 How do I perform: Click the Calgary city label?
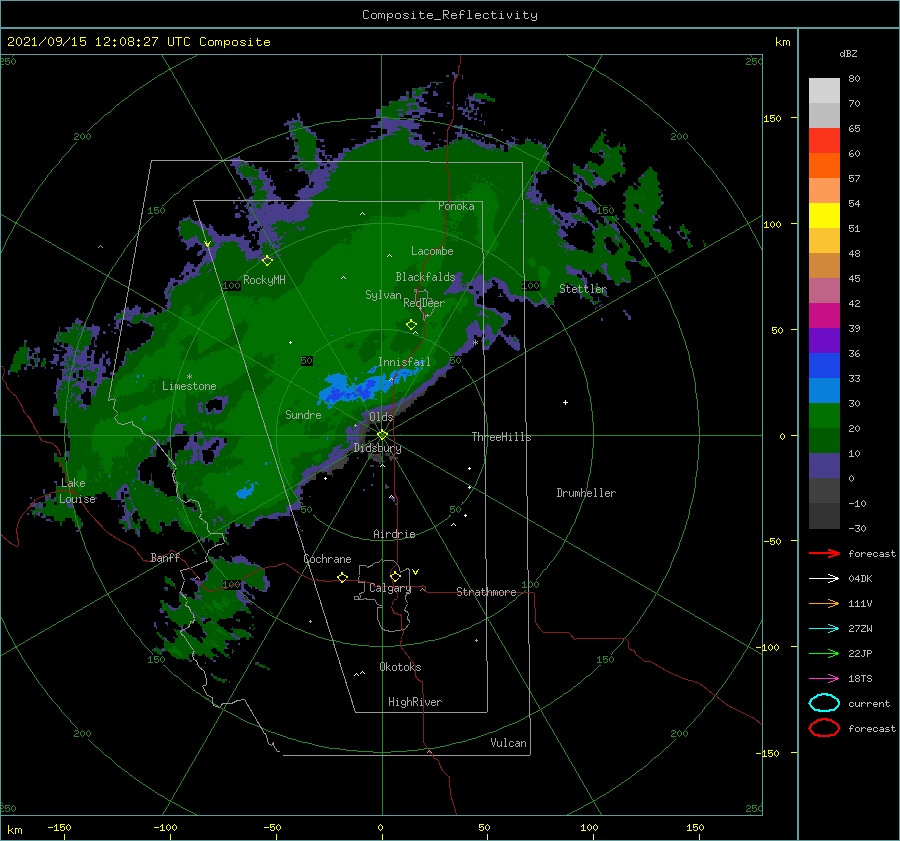(x=390, y=588)
